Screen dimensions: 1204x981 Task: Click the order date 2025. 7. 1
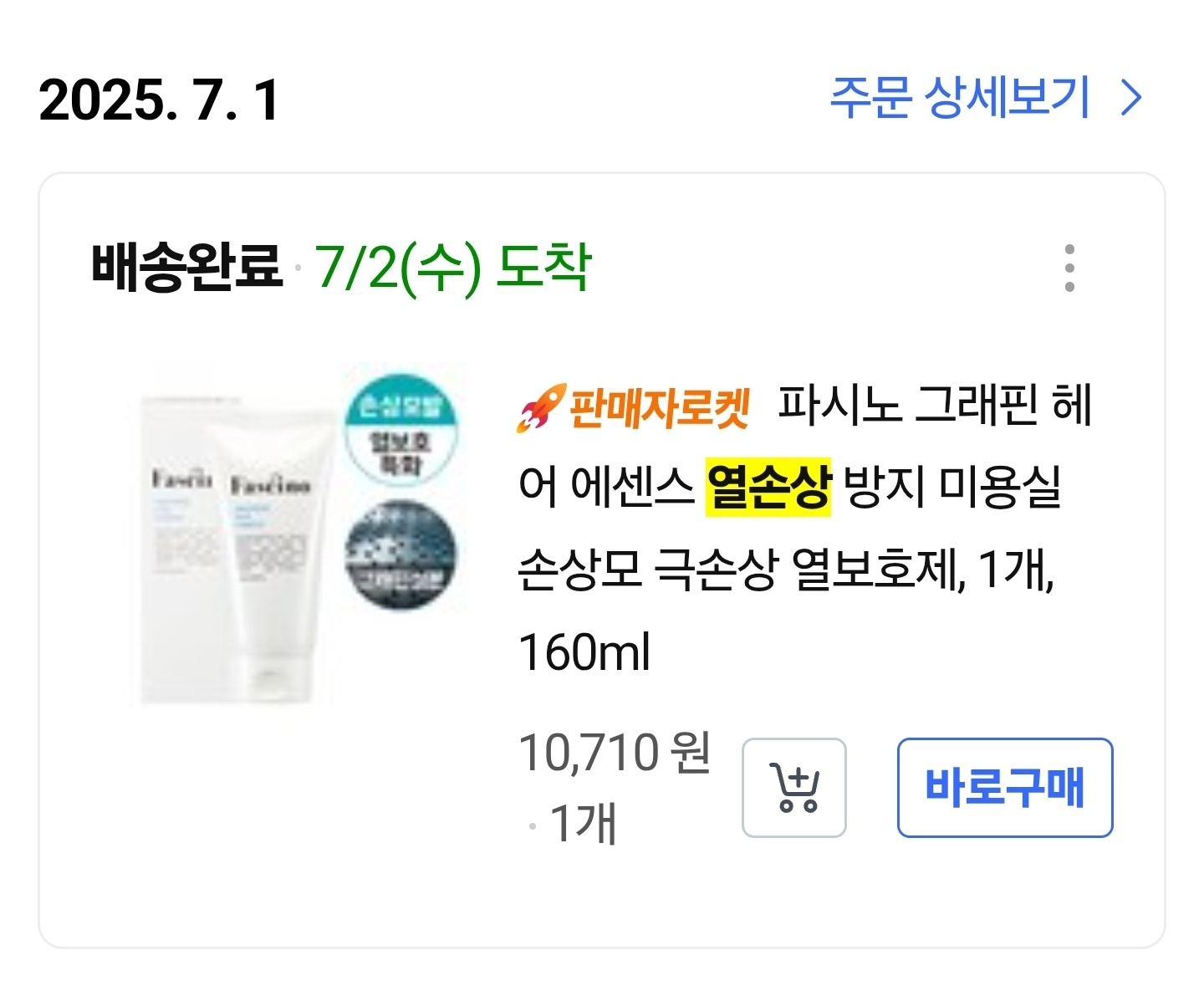click(159, 100)
